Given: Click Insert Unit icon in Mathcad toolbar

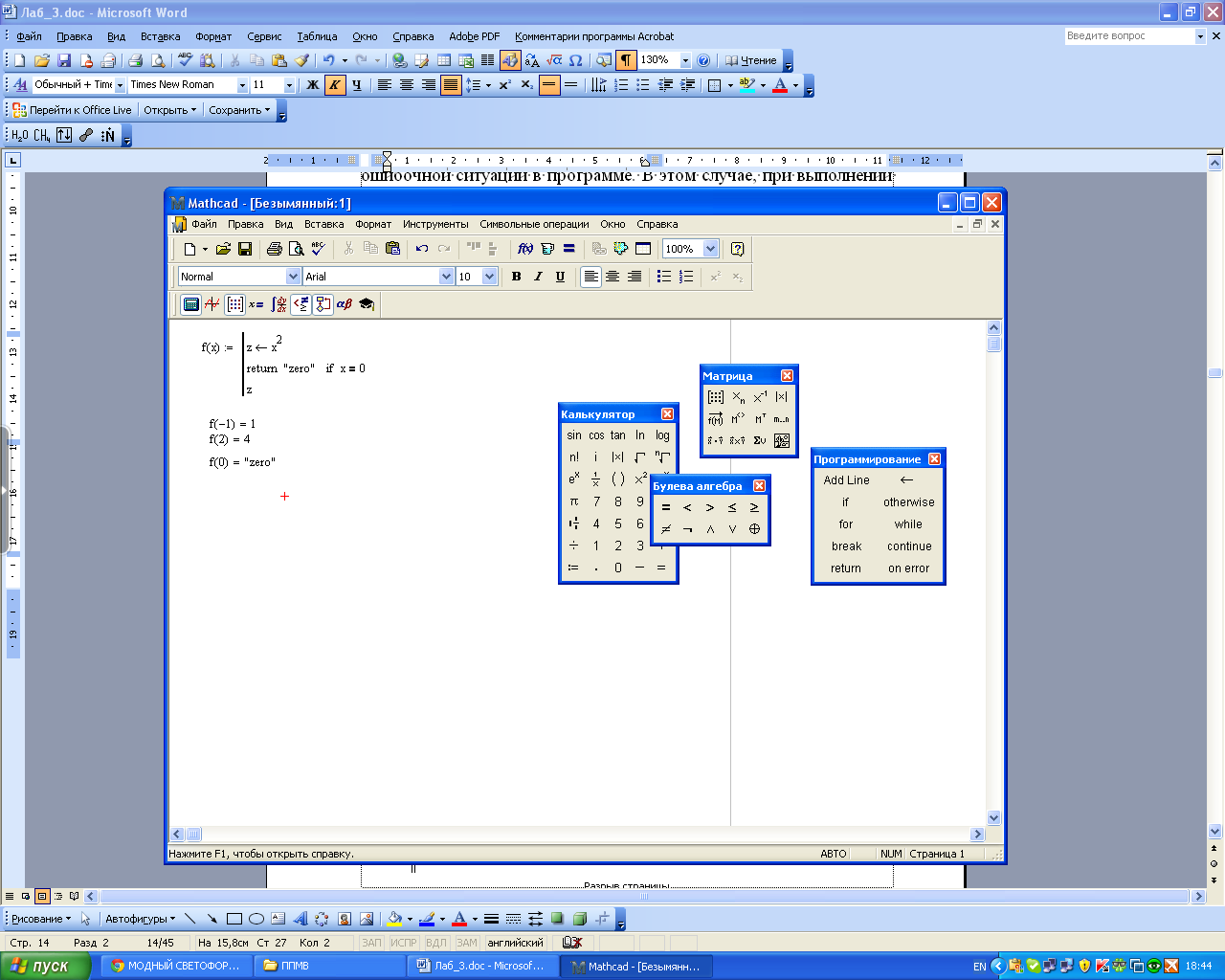Looking at the screenshot, I should [x=547, y=249].
